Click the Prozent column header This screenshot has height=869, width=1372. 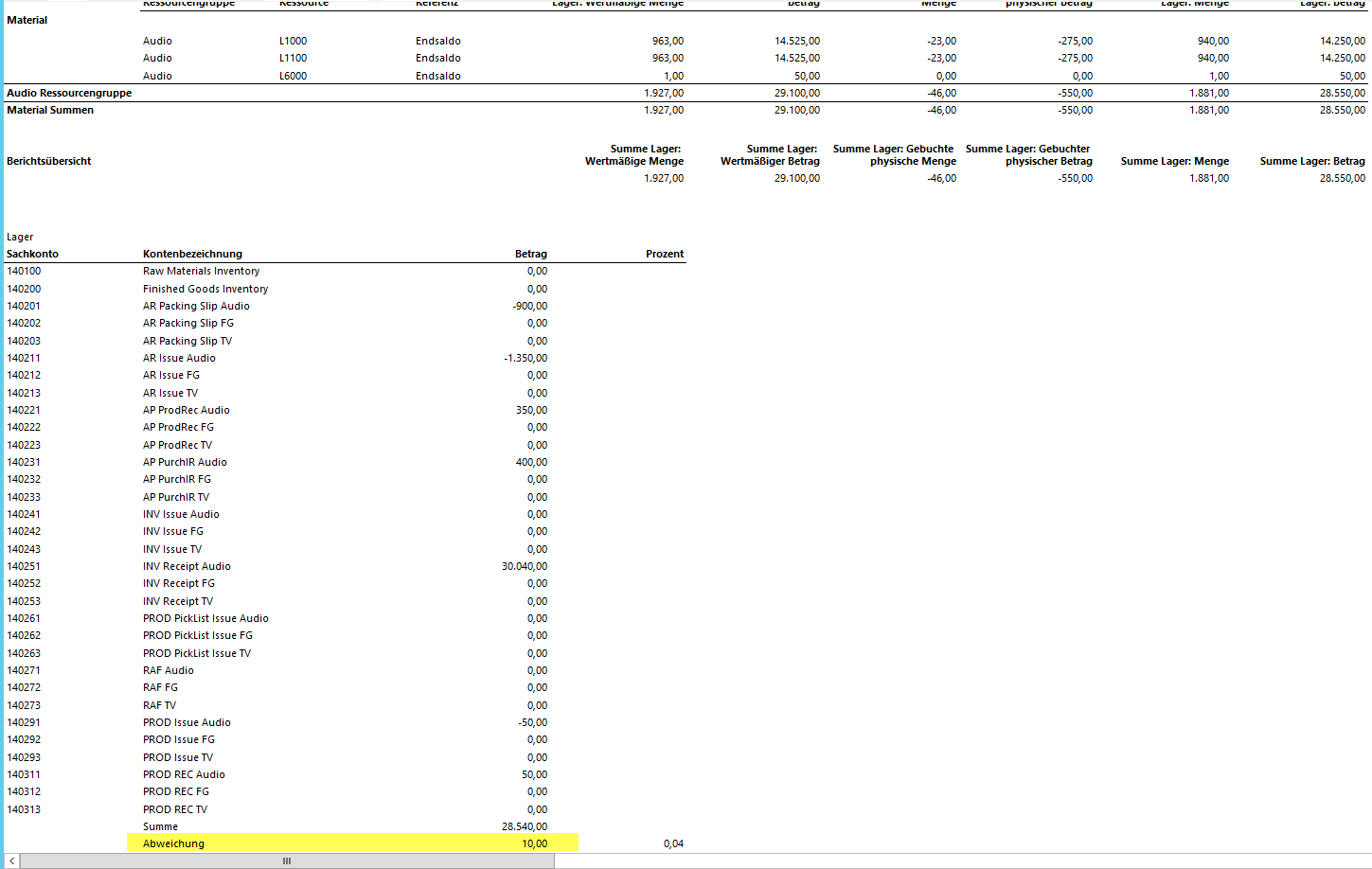point(664,254)
